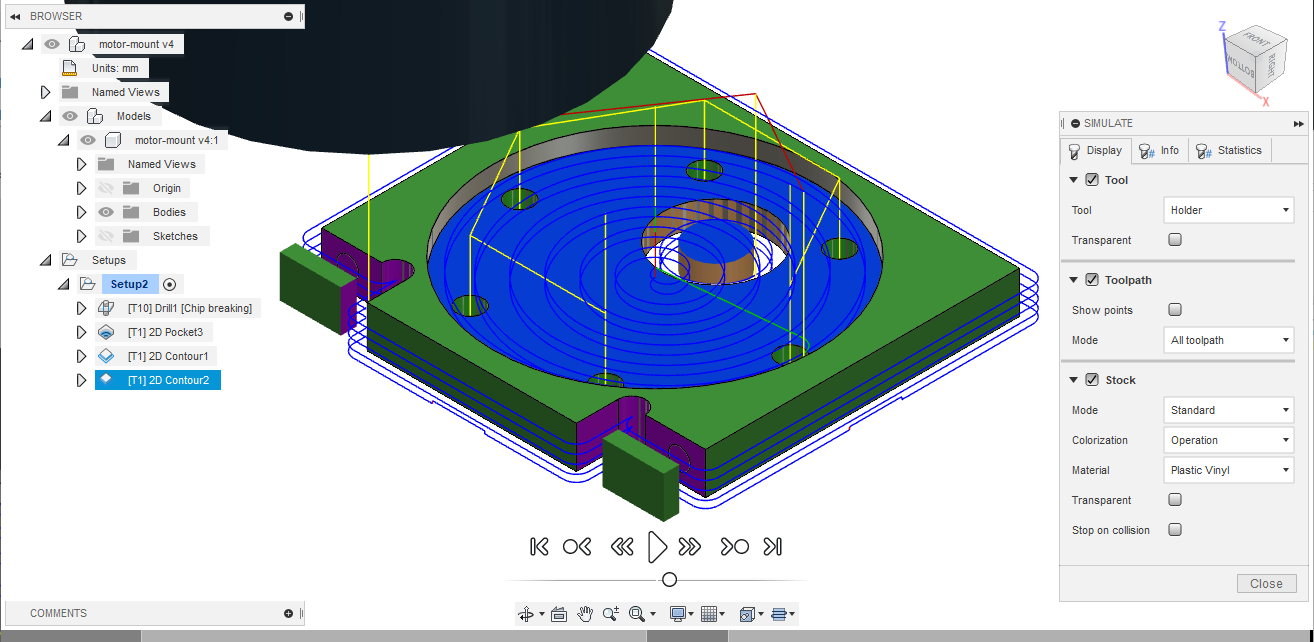Screen dimensions: 1314x642
Task: Open the toolpath Mode dropdown showing All toolpath
Action: pyautogui.click(x=1228, y=340)
